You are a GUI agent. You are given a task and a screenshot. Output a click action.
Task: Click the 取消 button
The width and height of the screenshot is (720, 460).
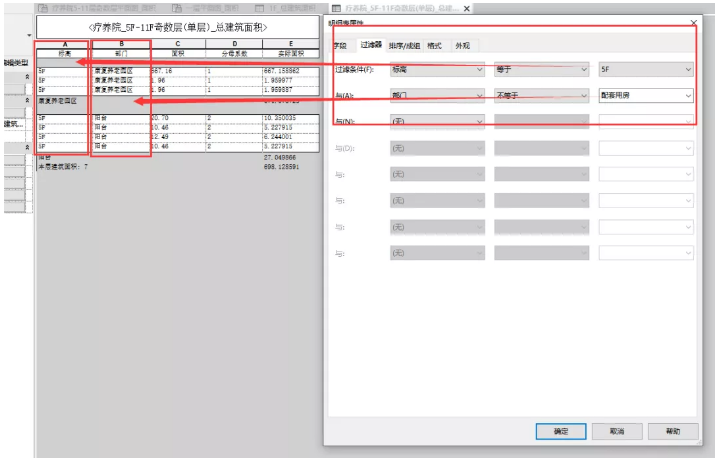pyautogui.click(x=617, y=431)
